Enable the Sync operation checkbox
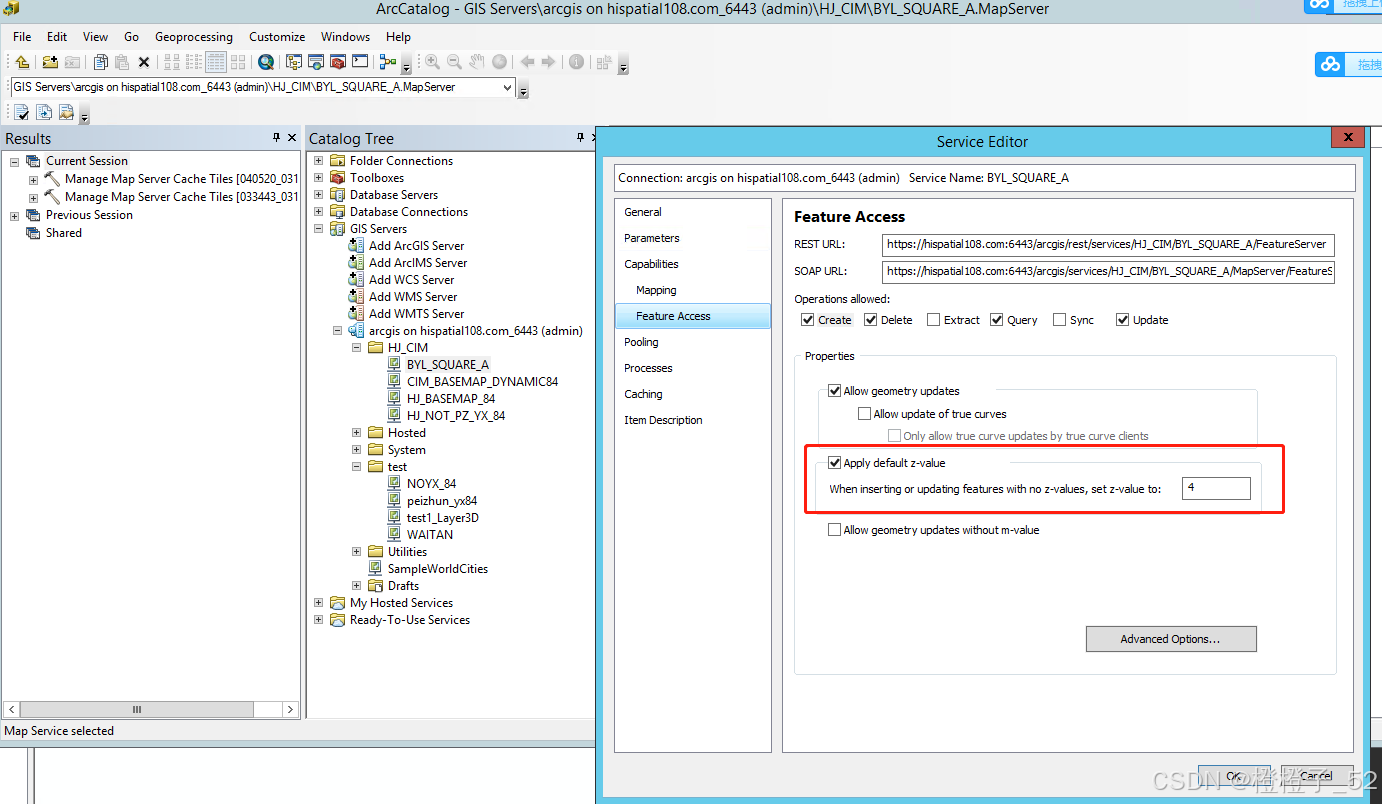 click(1059, 320)
